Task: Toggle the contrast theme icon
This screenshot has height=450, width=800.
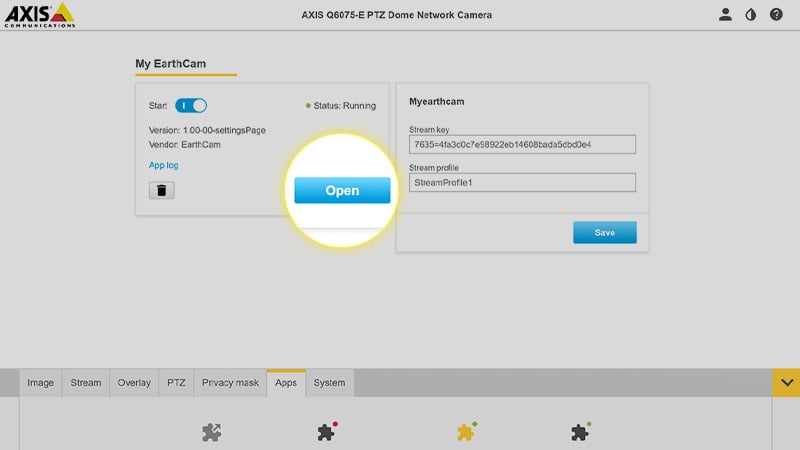Action: [x=751, y=14]
